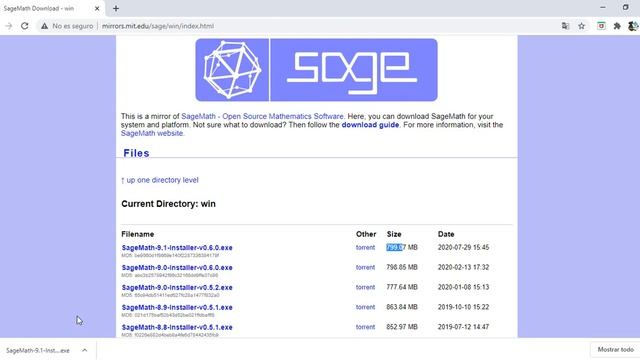Click the Files section heading
Image resolution: width=640 pixels, height=360 pixels.
point(136,153)
